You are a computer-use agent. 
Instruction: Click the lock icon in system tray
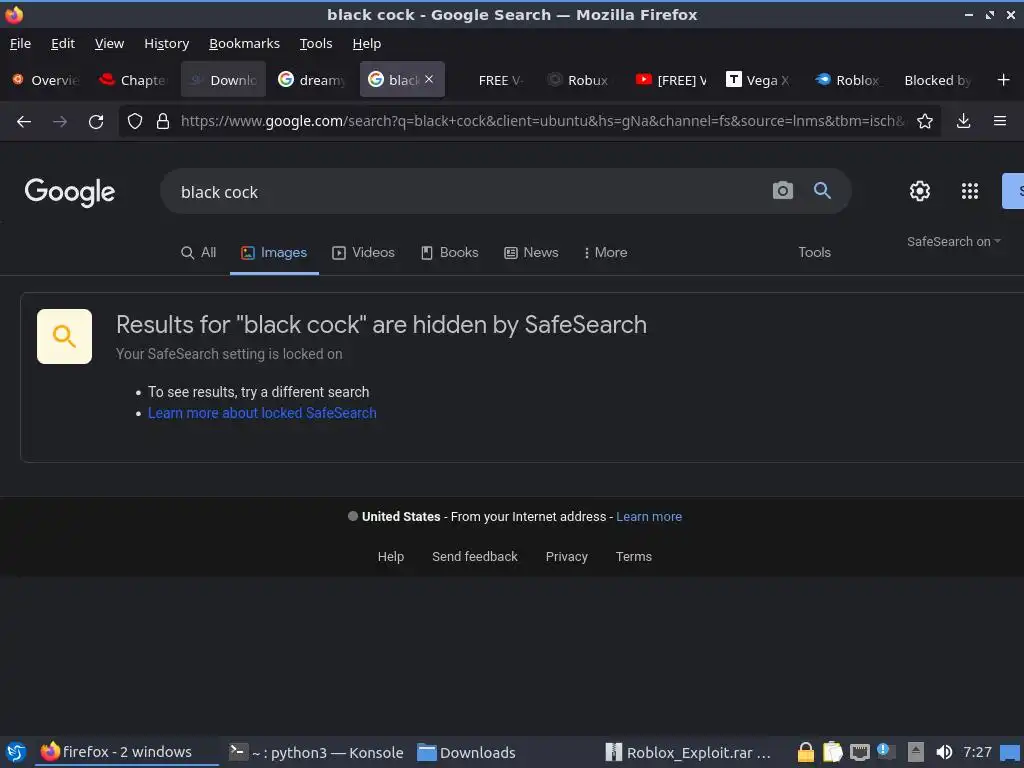[806, 752]
